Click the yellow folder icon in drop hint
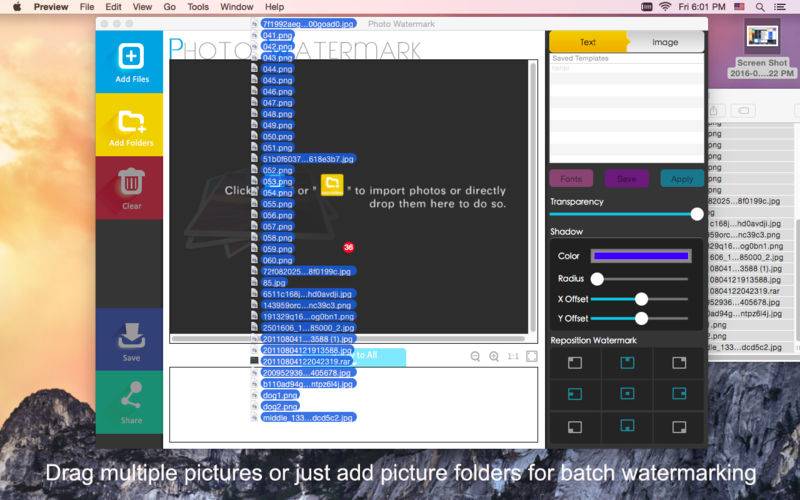This screenshot has height=500, width=800. tap(332, 185)
